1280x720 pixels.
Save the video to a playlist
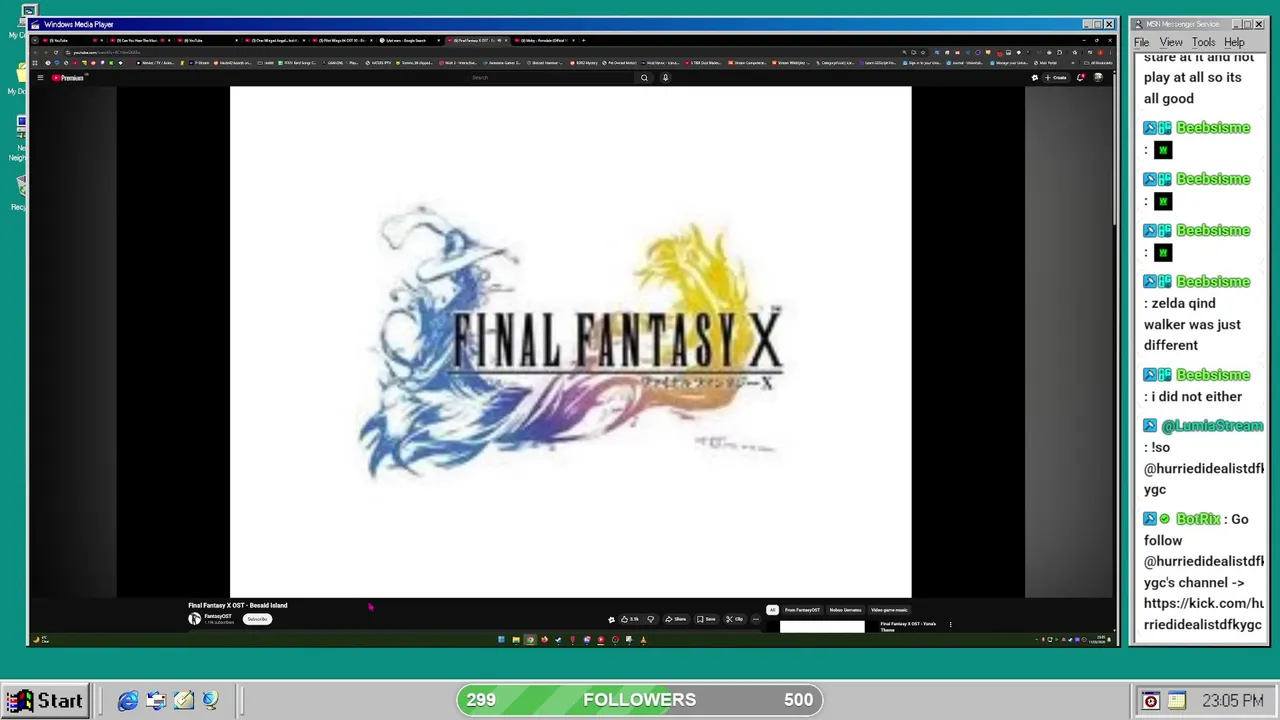[x=706, y=619]
